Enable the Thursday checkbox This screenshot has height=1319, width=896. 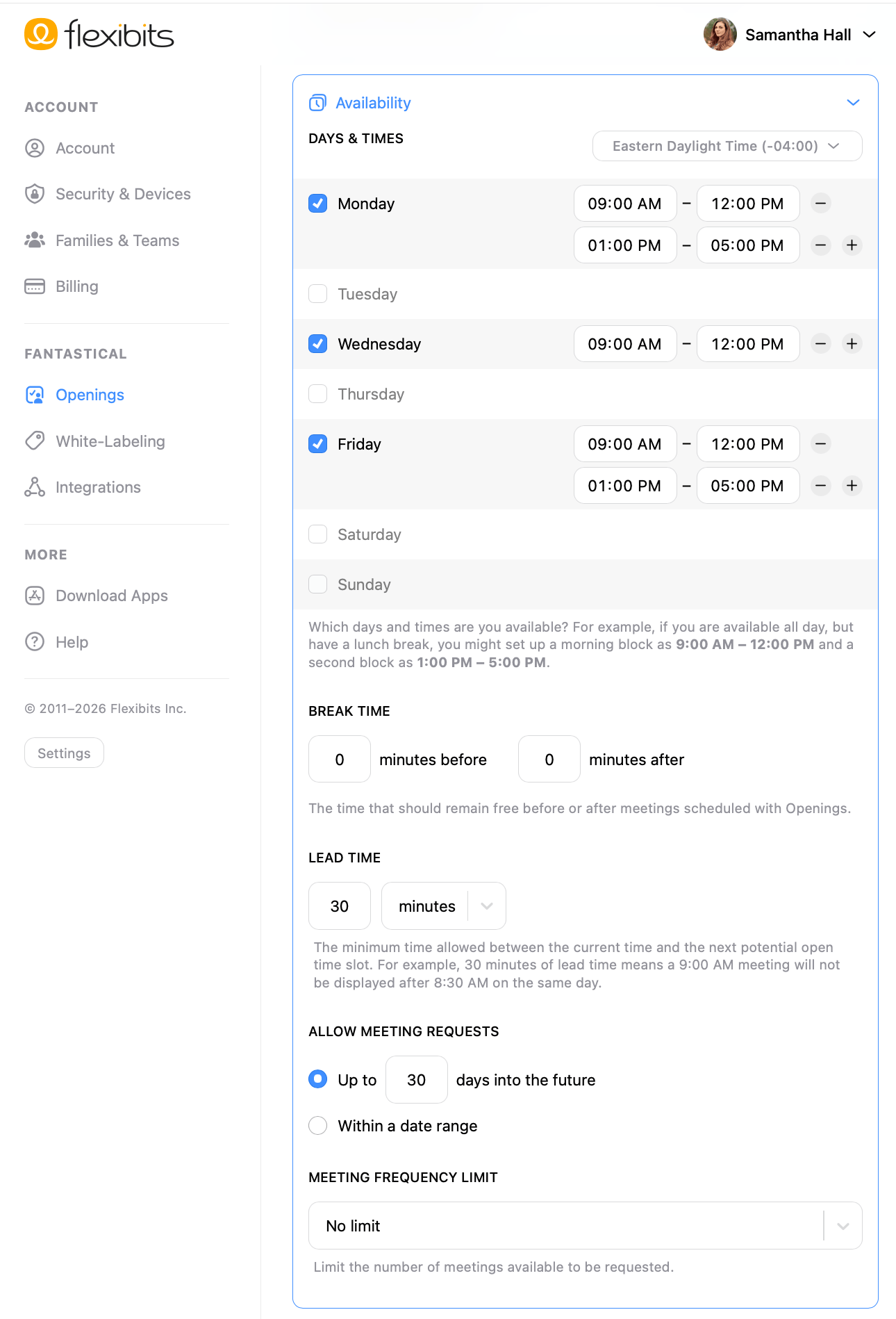(x=318, y=394)
